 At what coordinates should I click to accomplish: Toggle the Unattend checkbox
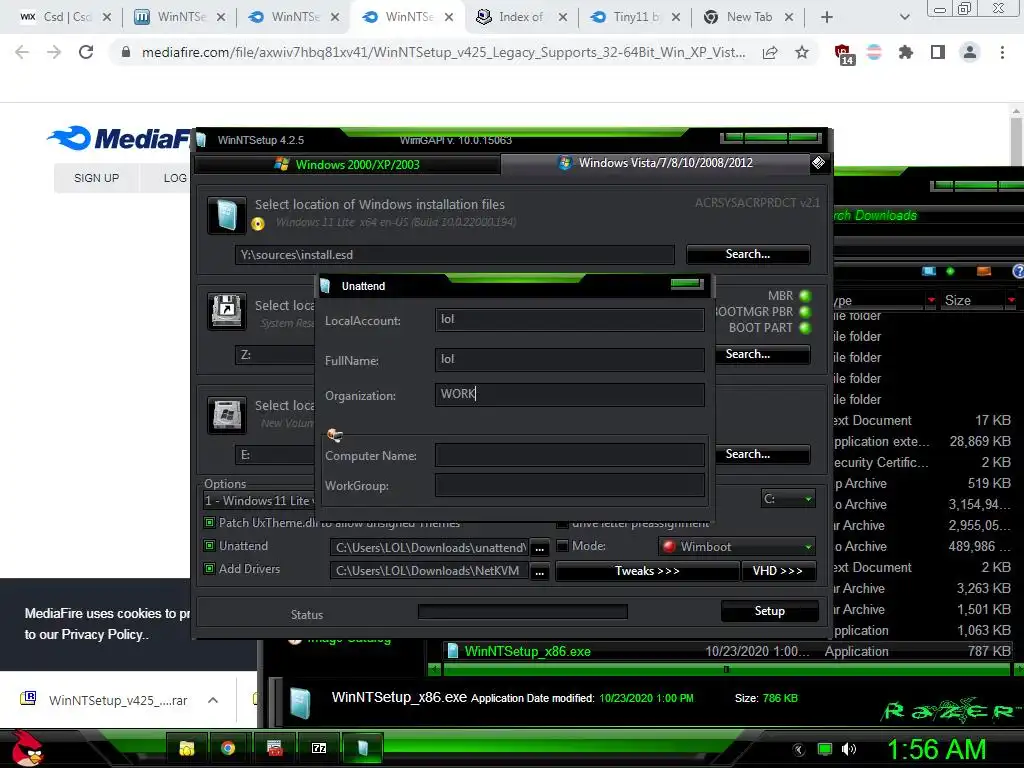210,545
